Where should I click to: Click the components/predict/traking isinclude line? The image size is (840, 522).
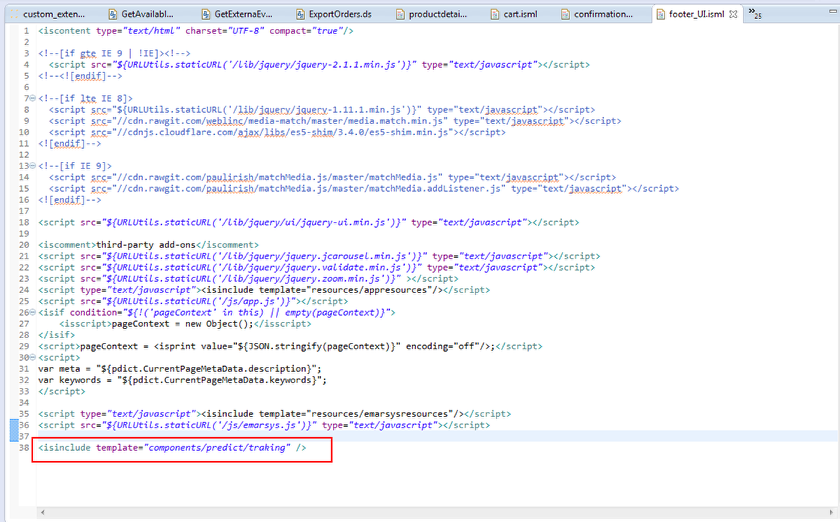pos(172,448)
